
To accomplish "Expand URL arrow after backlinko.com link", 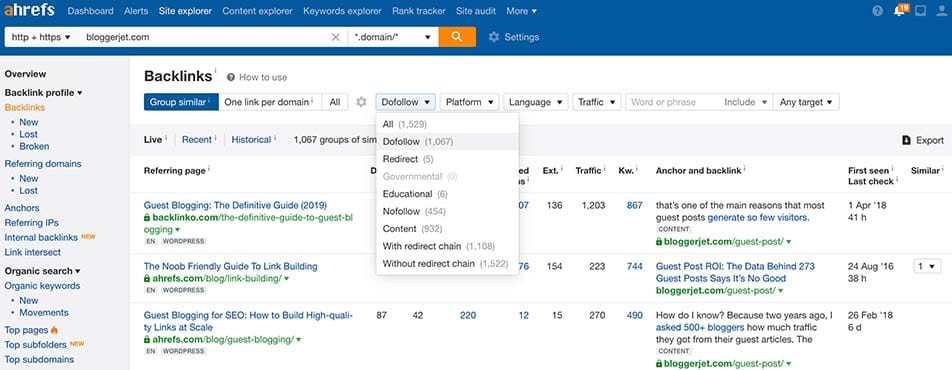I will tap(177, 230).
